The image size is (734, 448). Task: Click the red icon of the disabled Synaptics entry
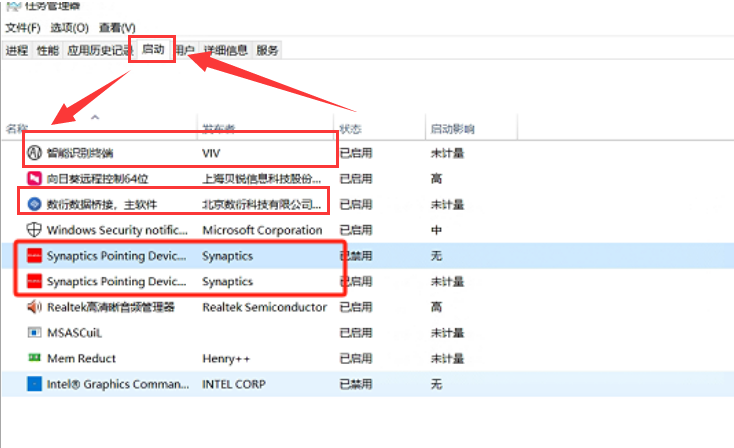tap(34, 256)
